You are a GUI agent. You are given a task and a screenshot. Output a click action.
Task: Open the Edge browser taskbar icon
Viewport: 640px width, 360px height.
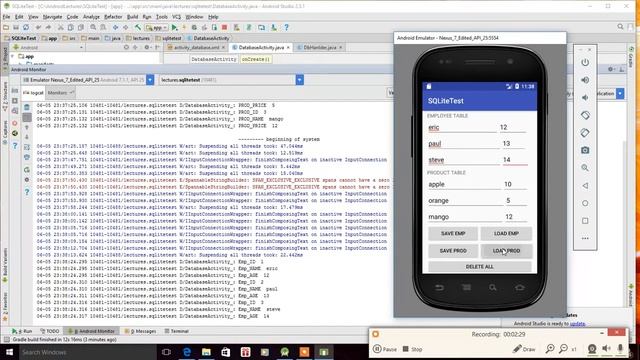click(x=187, y=352)
